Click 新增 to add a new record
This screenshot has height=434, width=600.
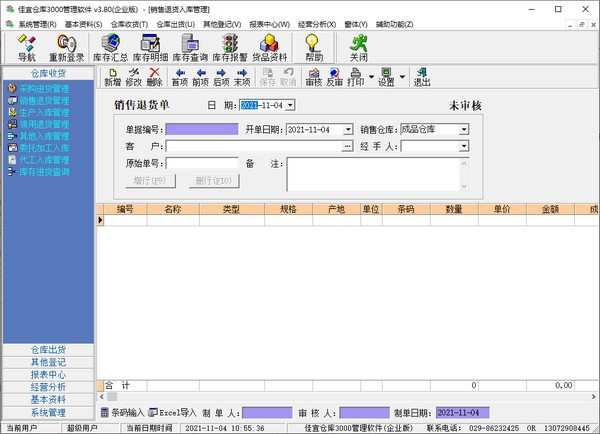tap(112, 77)
